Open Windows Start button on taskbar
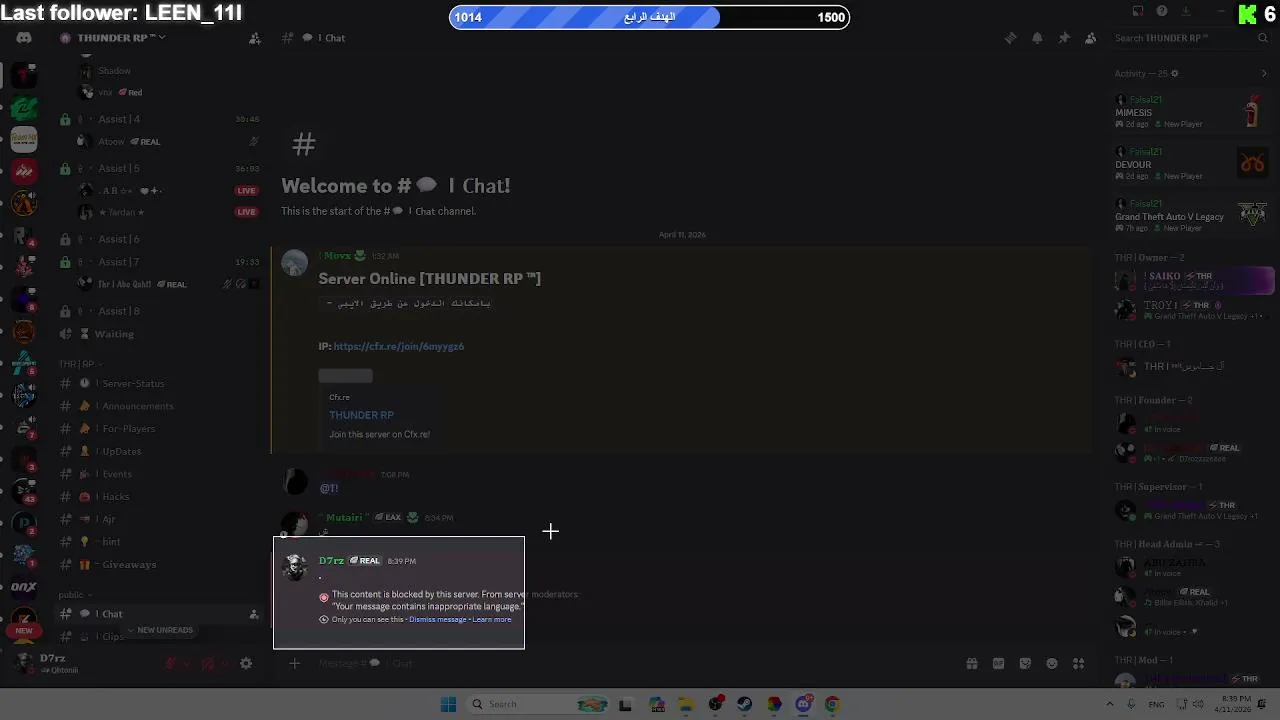 click(448, 704)
